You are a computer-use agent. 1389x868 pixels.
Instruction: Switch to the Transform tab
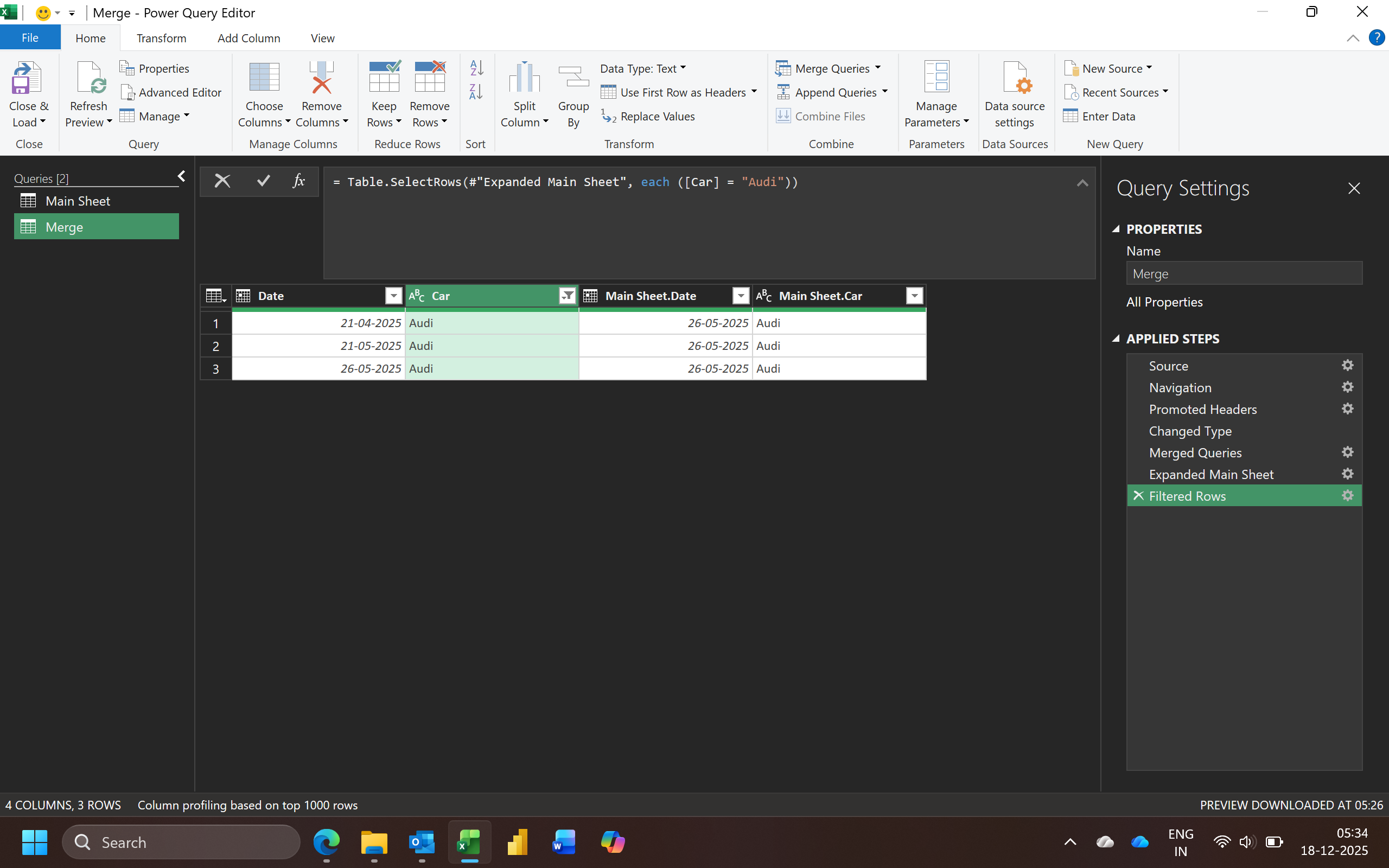point(161,39)
